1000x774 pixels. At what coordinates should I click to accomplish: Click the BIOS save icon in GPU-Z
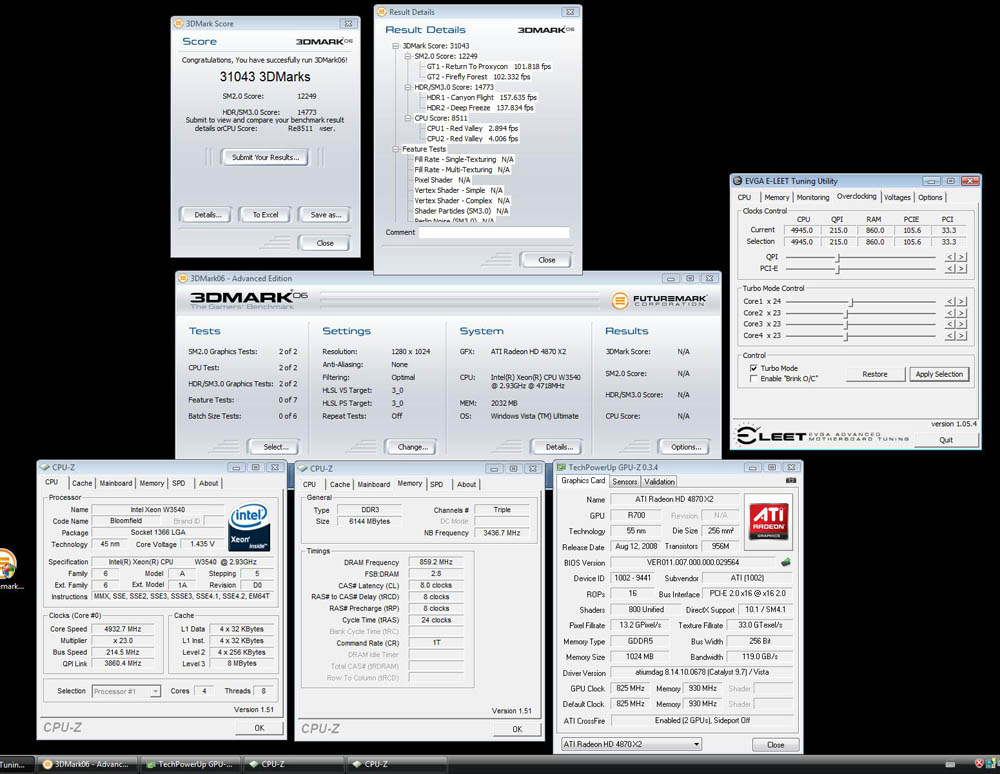tap(786, 562)
